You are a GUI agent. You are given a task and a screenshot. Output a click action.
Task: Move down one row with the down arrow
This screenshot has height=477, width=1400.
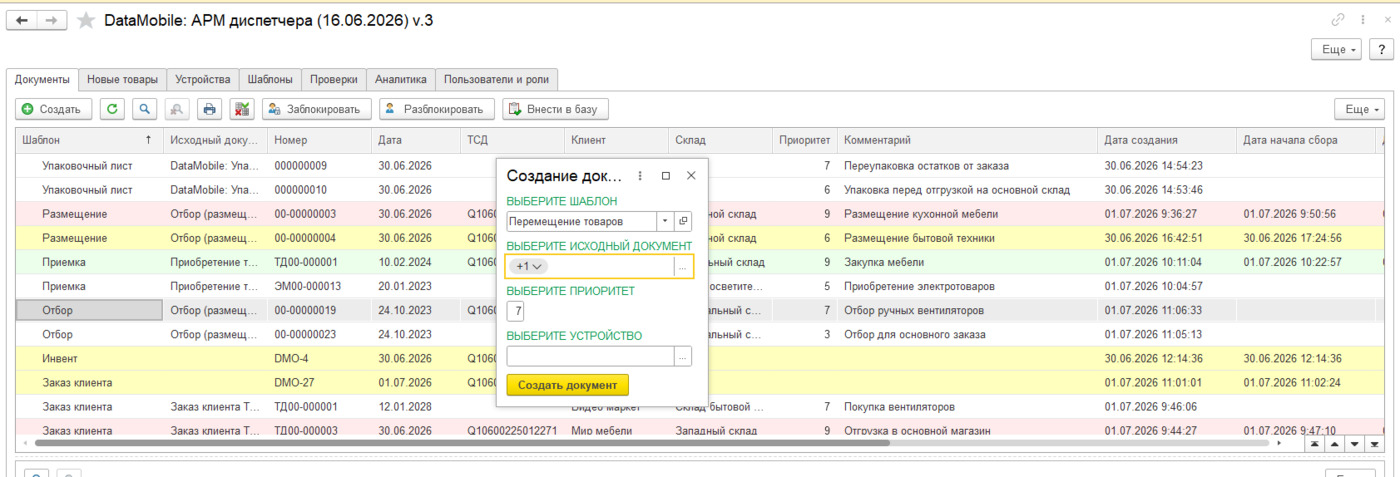(1354, 444)
